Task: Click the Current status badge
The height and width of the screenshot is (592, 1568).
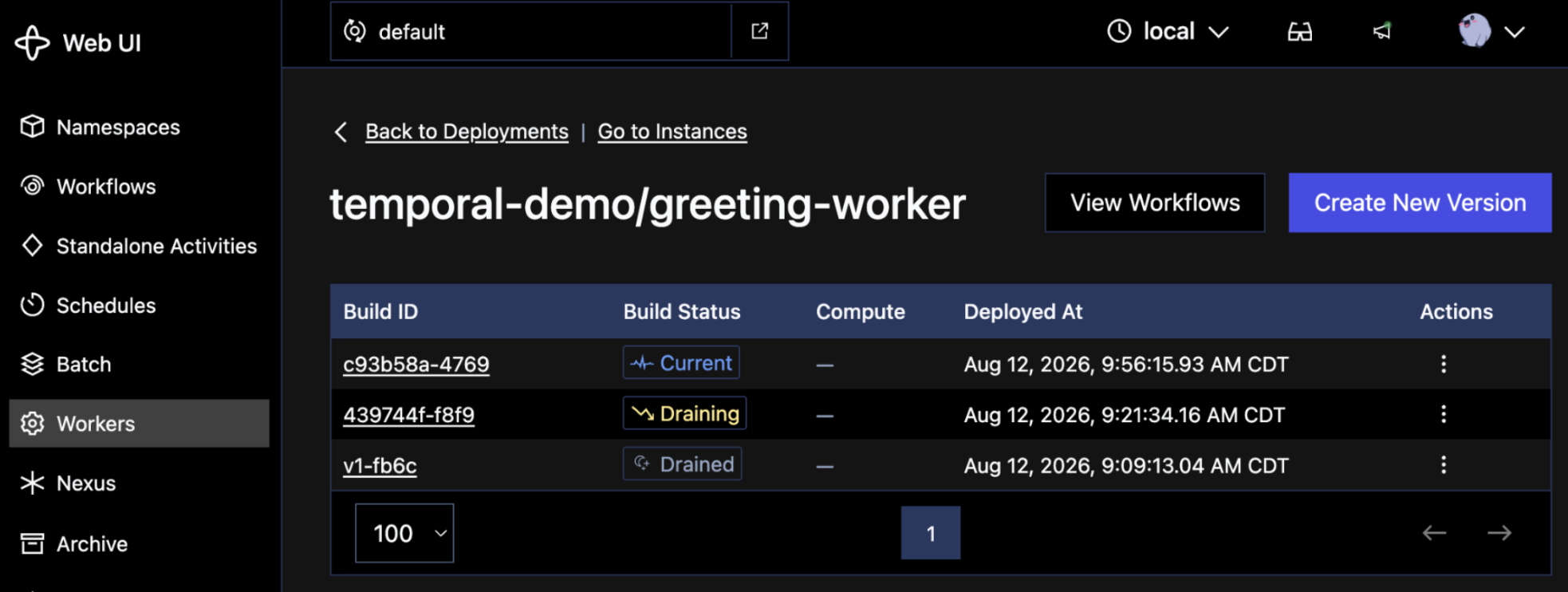Action: (x=681, y=362)
